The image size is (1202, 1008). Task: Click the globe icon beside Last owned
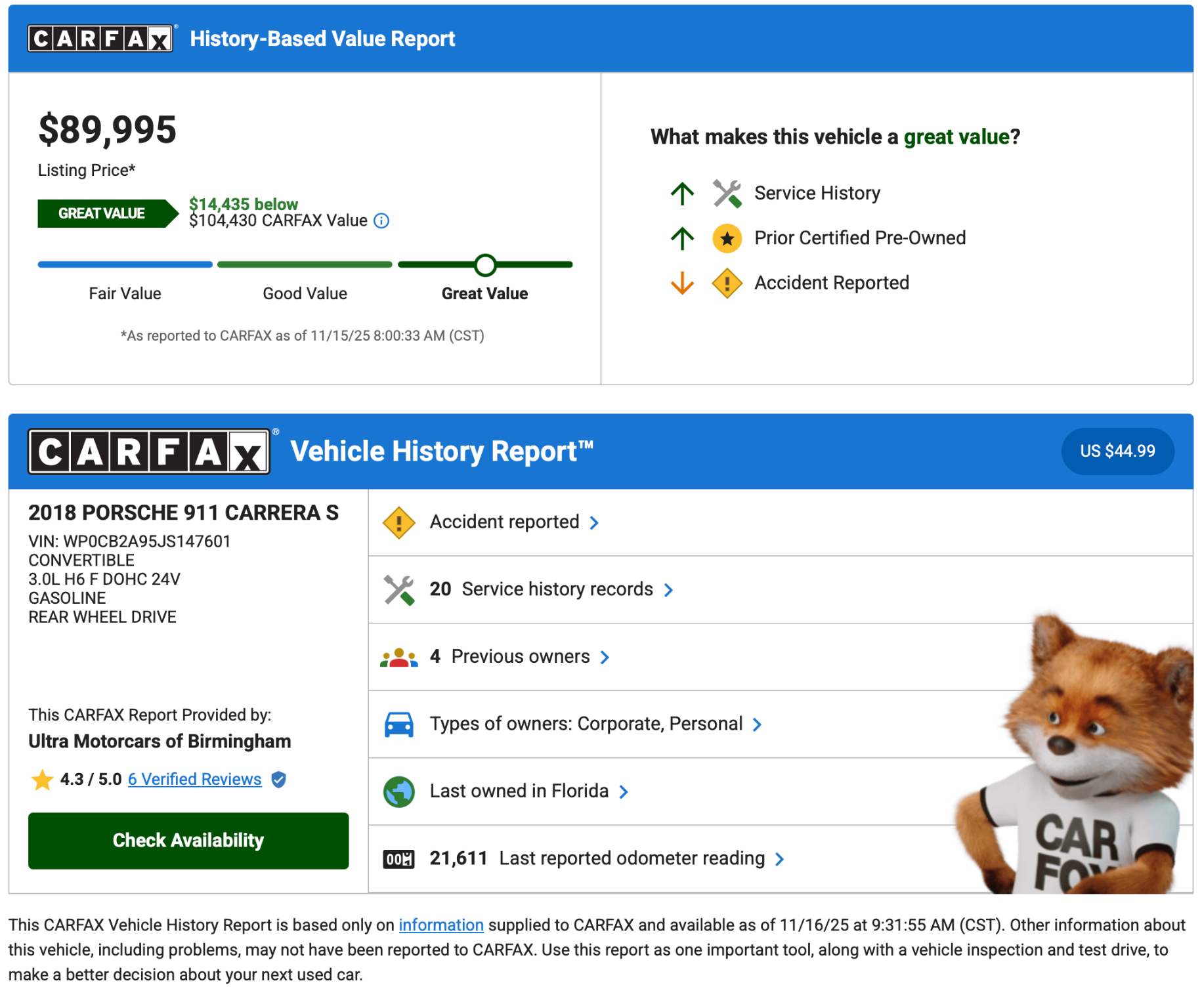click(x=398, y=792)
